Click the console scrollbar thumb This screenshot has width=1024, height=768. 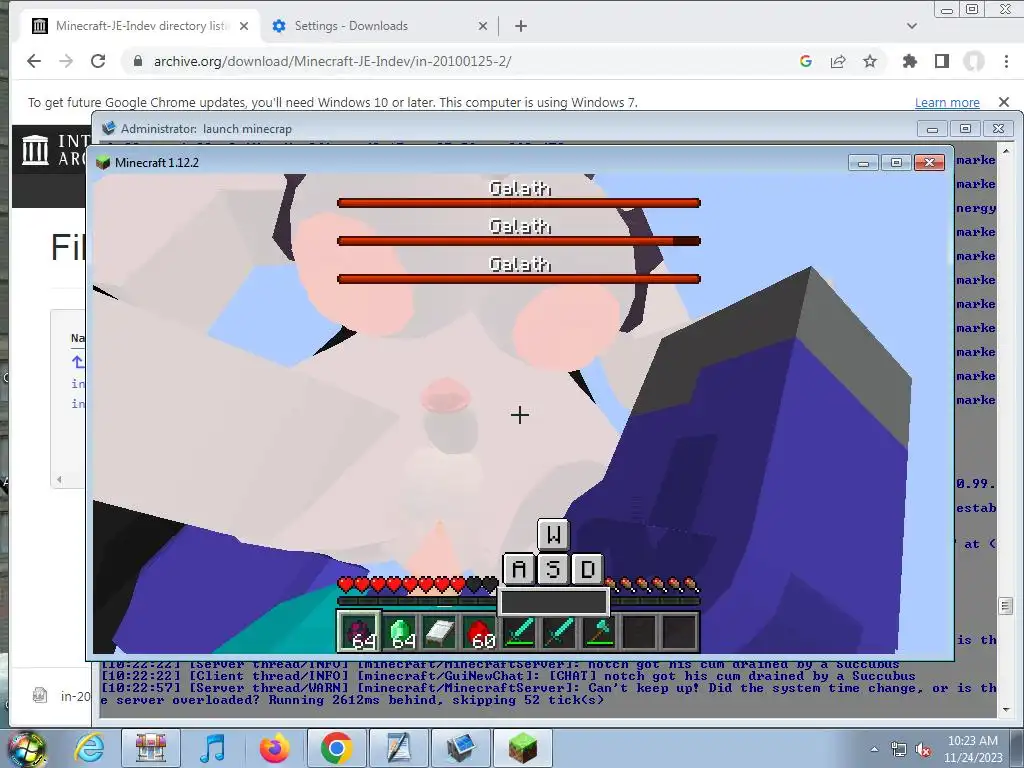tap(1005, 605)
